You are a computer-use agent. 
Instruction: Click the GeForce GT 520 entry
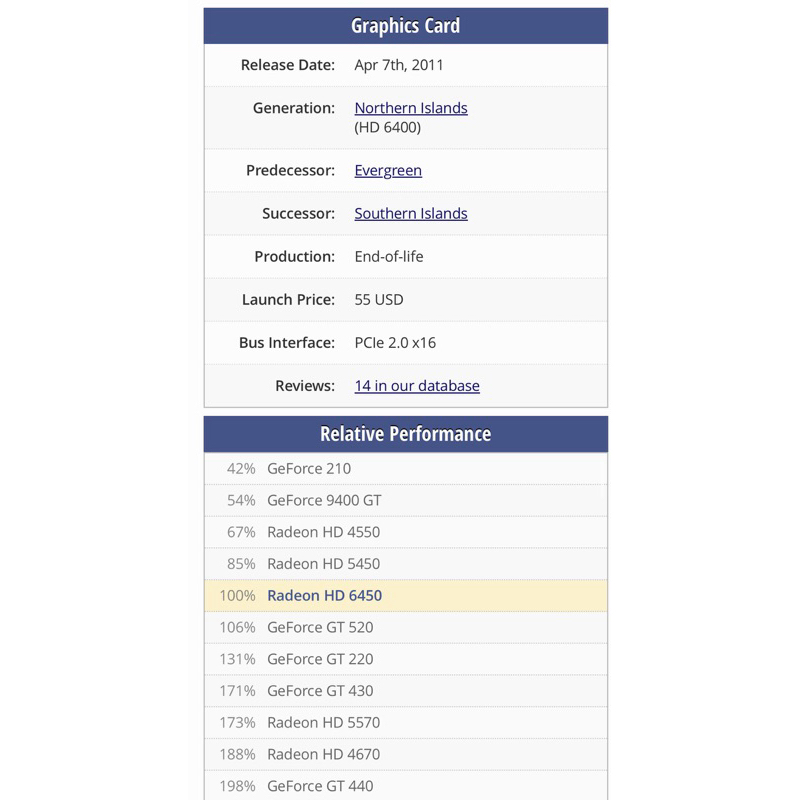320,628
